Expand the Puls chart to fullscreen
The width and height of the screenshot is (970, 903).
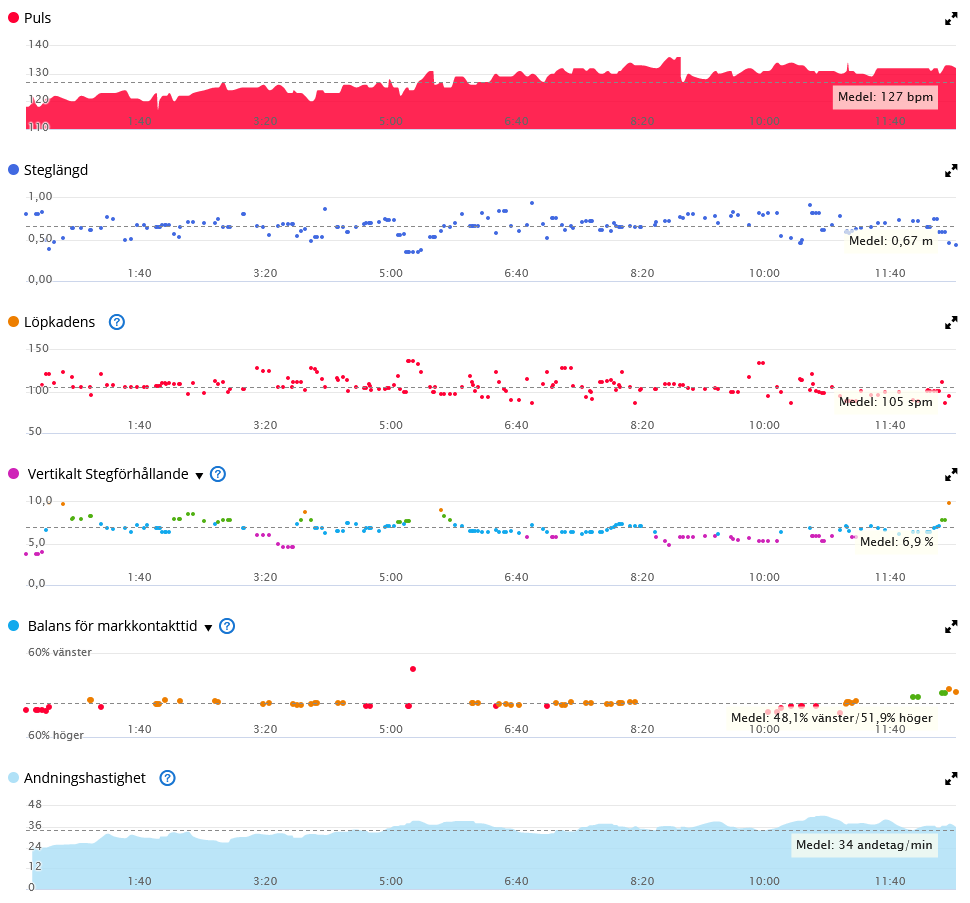click(951, 19)
